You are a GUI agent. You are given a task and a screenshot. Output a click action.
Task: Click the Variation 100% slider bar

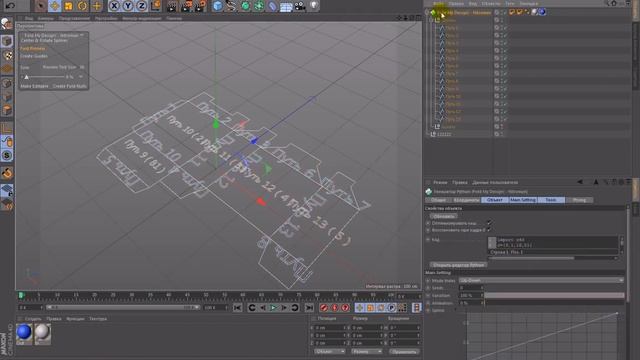coord(554,296)
